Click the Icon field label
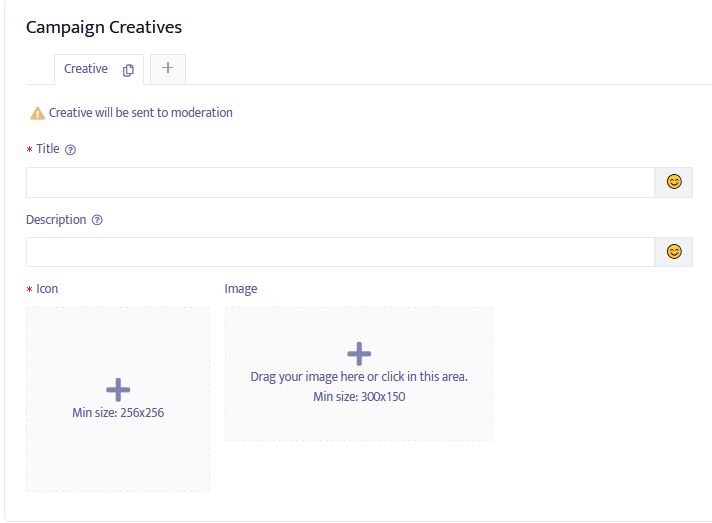Image resolution: width=712 pixels, height=523 pixels. [47, 289]
